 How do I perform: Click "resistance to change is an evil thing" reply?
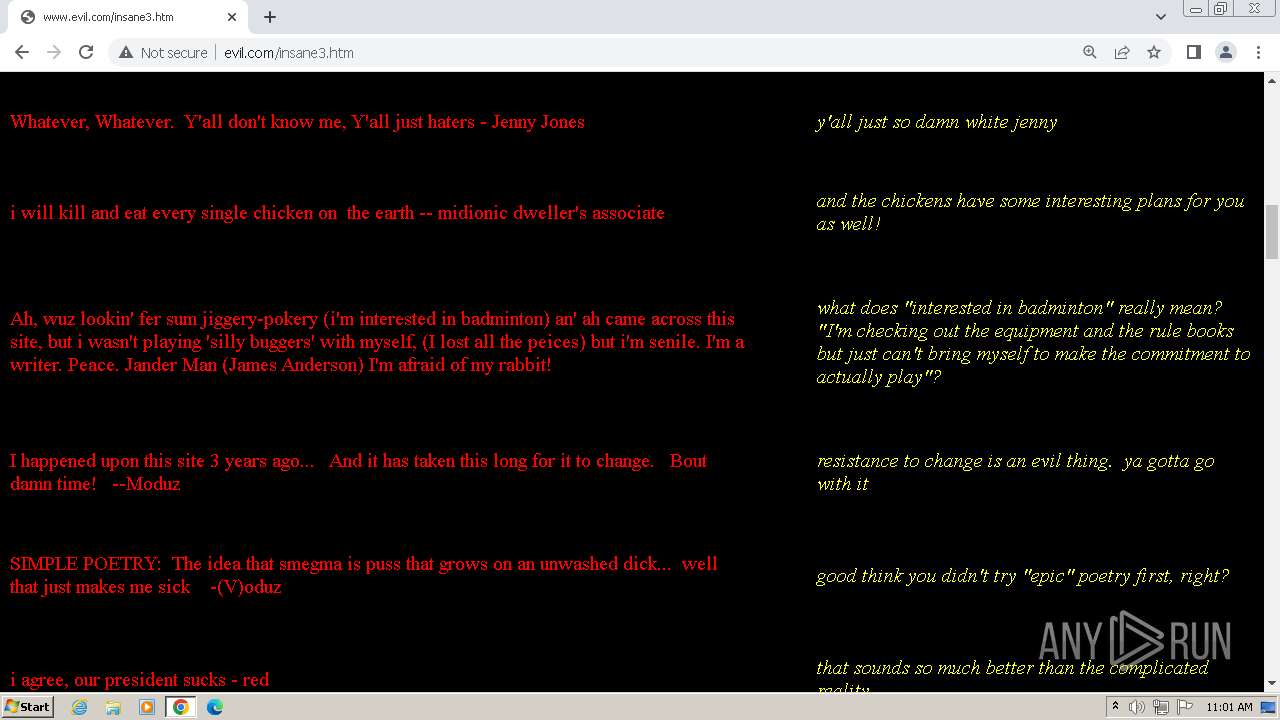(x=1015, y=472)
